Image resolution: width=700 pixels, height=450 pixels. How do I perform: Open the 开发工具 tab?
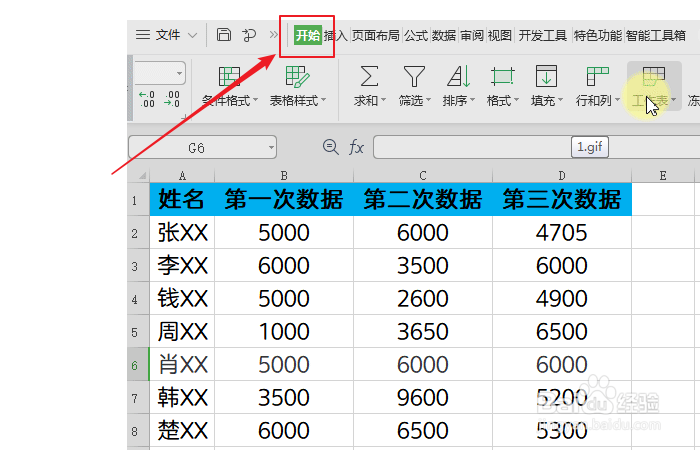coord(542,35)
